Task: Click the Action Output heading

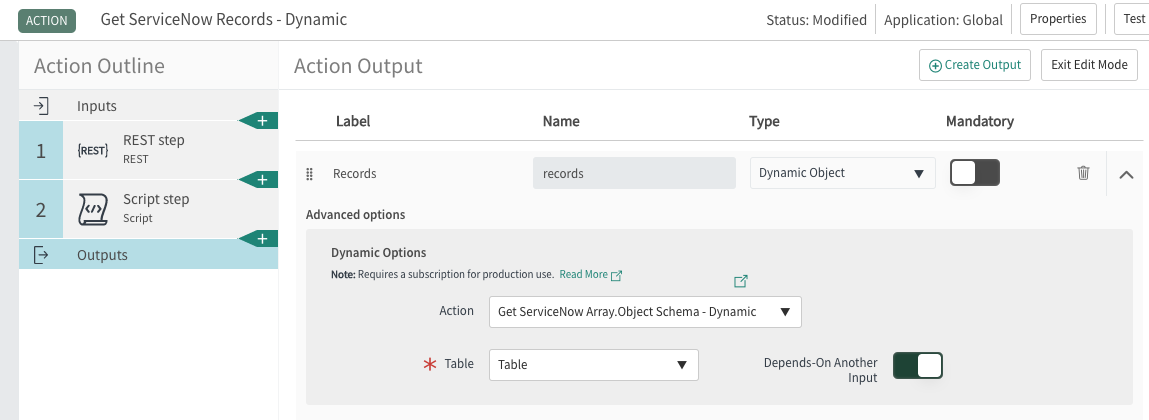Action: [358, 66]
